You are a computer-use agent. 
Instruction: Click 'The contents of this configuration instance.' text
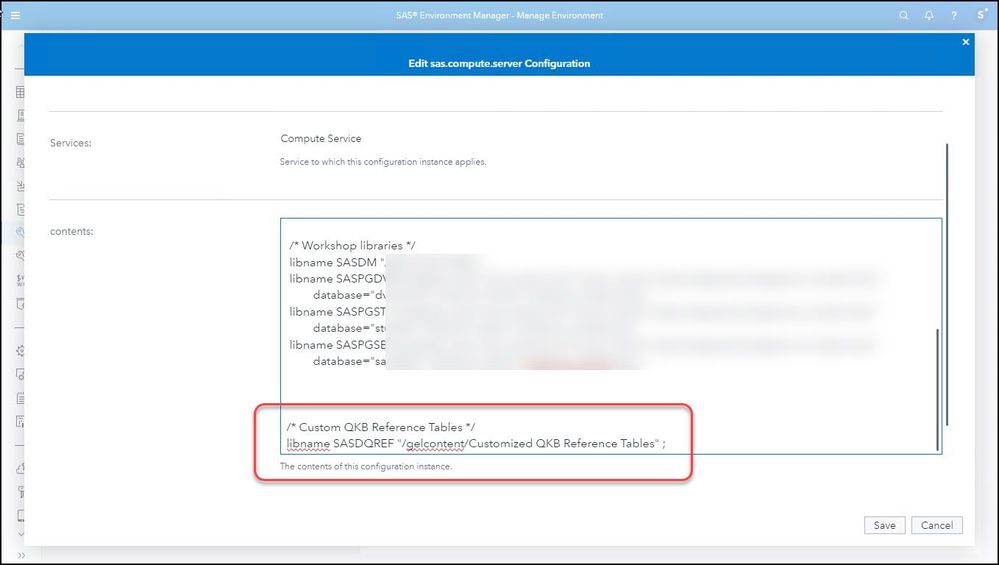366,466
